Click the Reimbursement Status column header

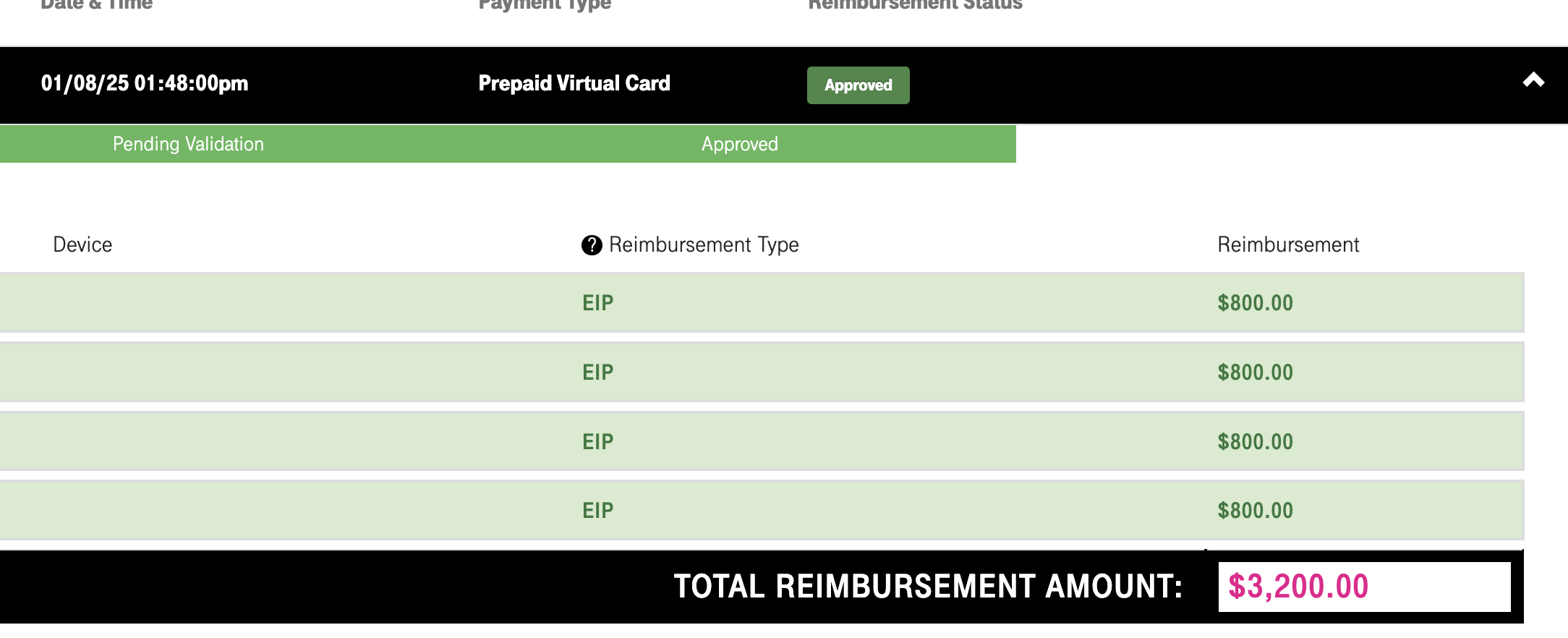coord(915,4)
